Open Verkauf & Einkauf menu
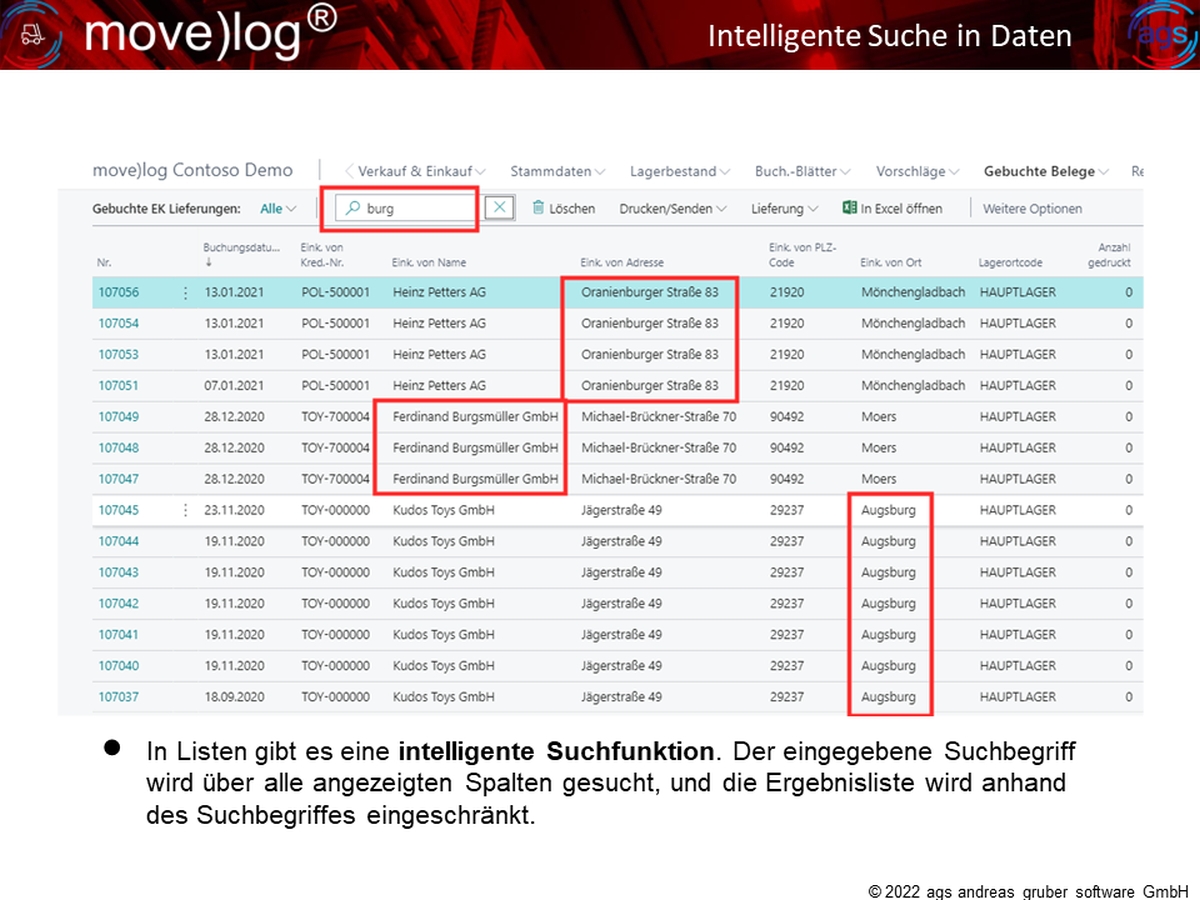 (421, 171)
